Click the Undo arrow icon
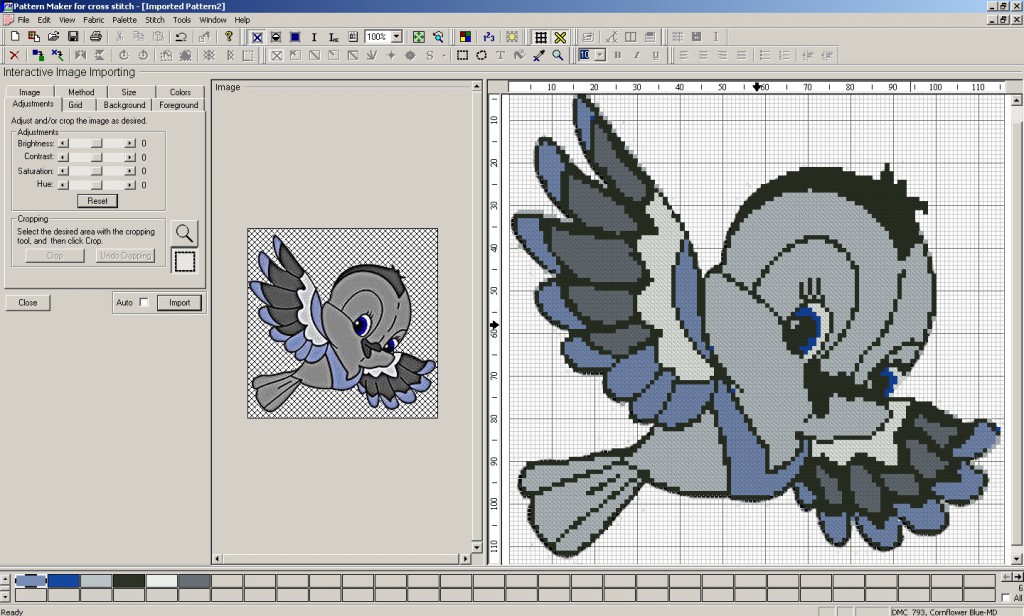 tap(182, 37)
